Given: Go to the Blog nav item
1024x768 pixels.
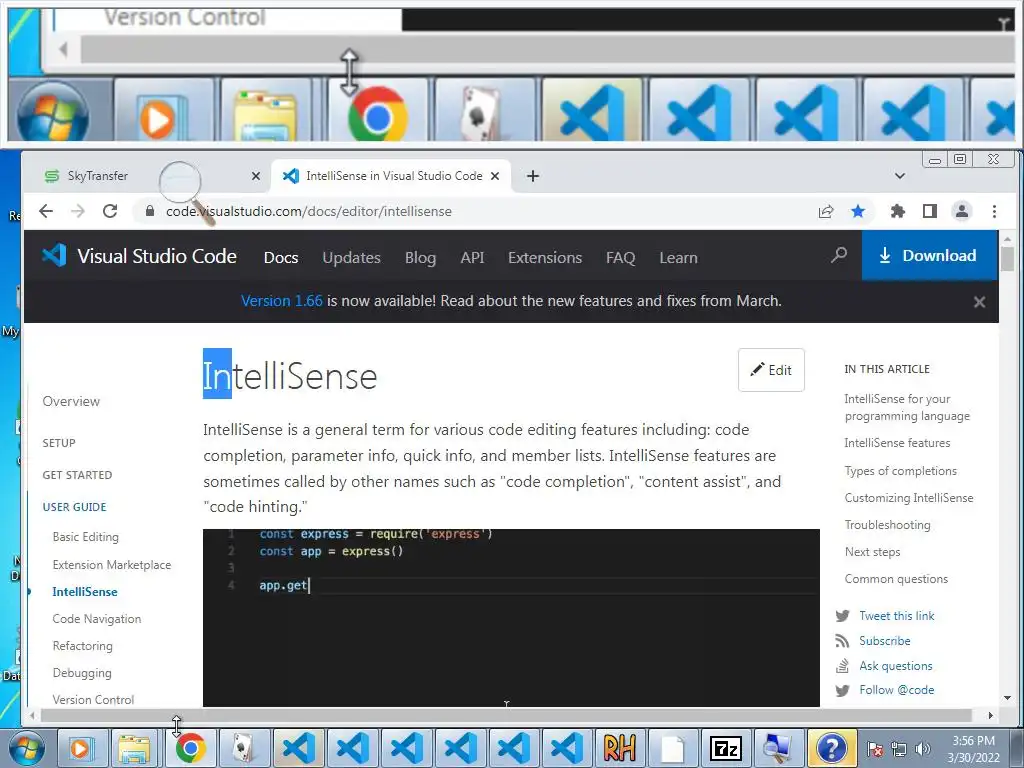Looking at the screenshot, I should pyautogui.click(x=420, y=257).
